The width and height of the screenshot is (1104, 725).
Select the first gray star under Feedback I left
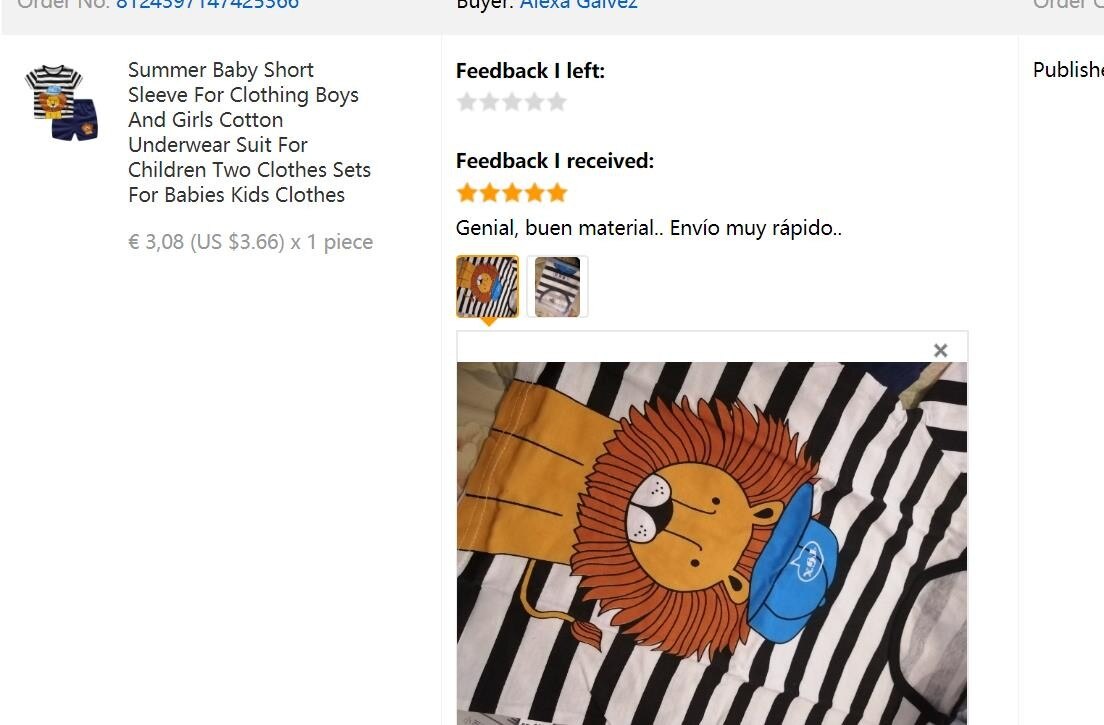tap(466, 101)
